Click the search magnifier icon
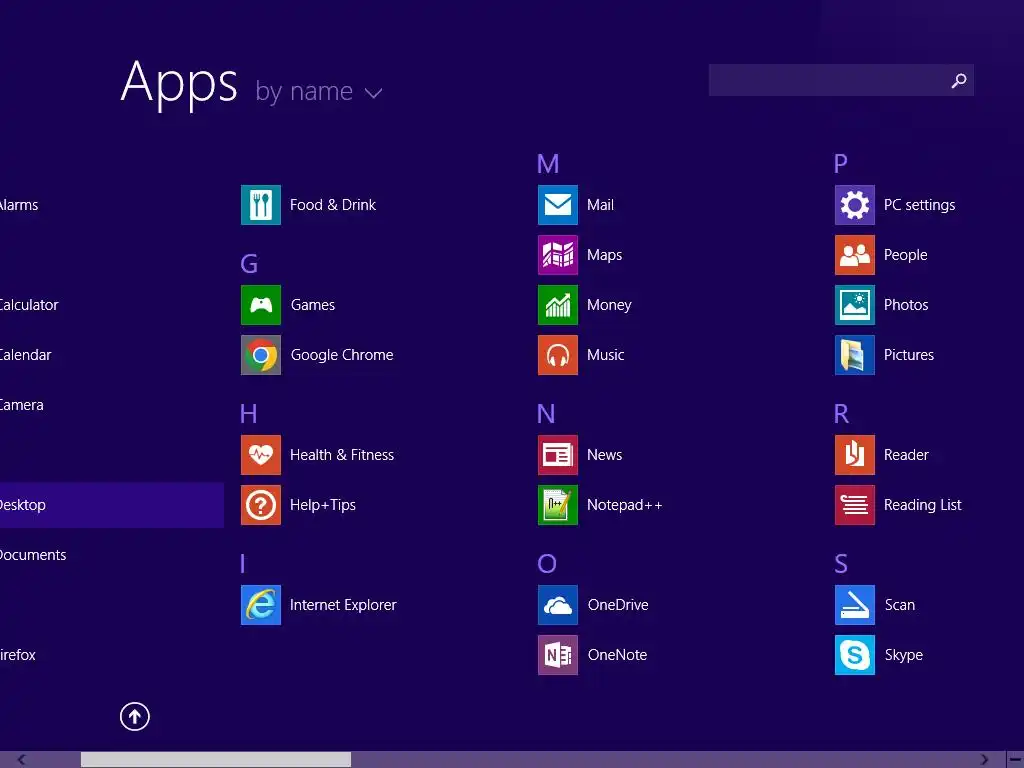1024x768 pixels. [x=959, y=80]
